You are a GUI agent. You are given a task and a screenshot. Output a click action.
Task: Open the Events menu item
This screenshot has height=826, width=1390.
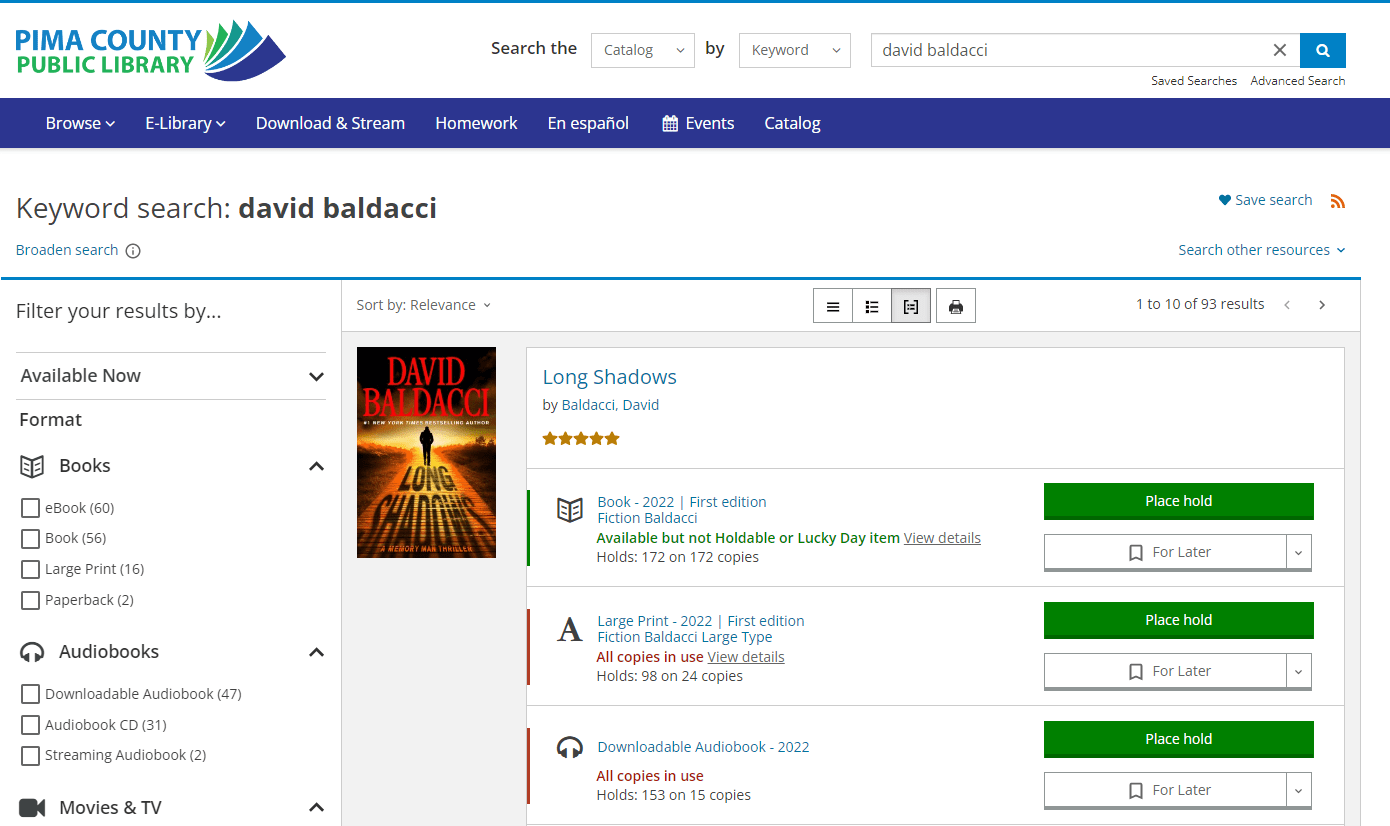coord(698,123)
